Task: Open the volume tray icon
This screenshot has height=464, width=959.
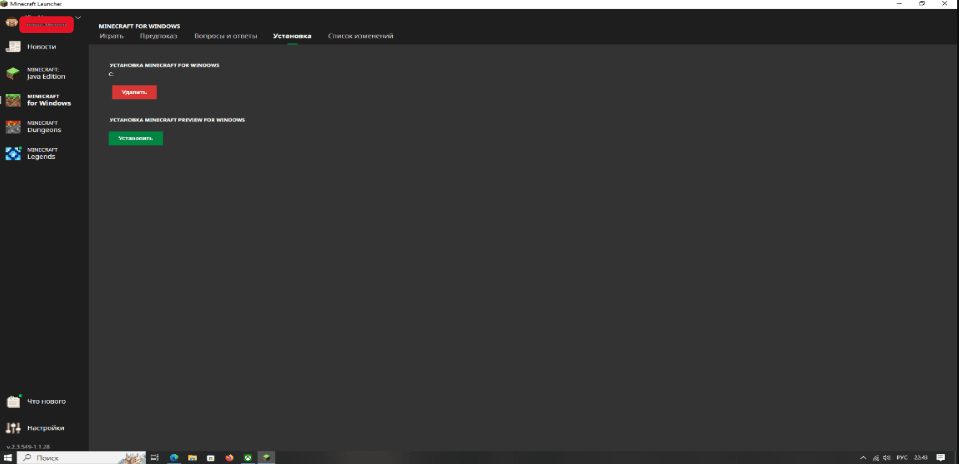Action: 887,457
